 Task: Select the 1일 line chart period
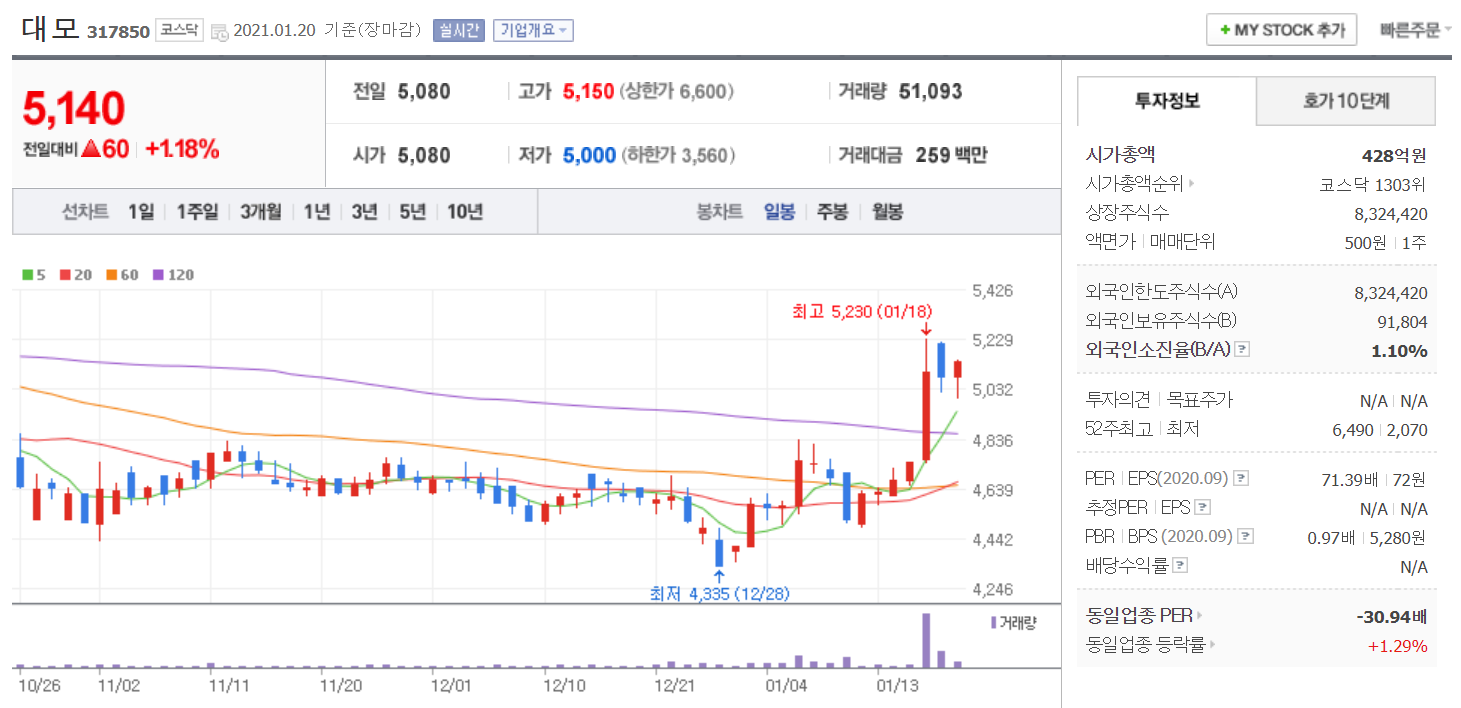(x=141, y=212)
